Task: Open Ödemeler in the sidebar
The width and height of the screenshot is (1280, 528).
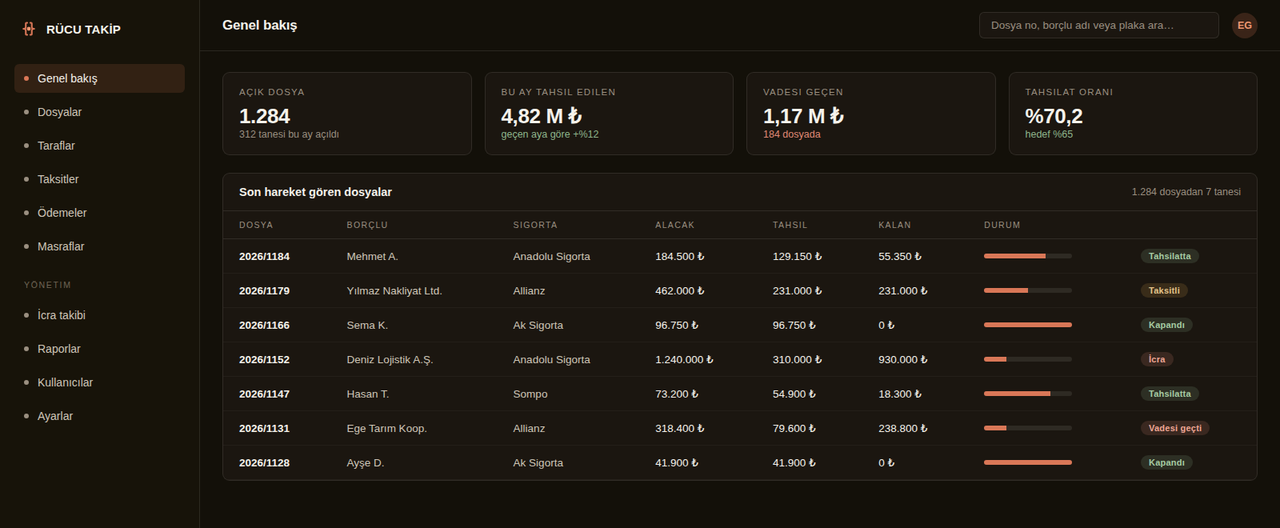Action: (99, 213)
